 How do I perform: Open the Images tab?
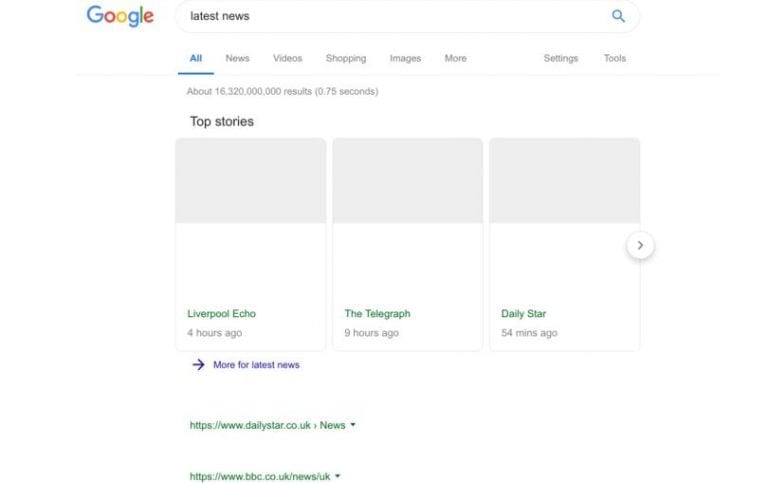click(405, 58)
